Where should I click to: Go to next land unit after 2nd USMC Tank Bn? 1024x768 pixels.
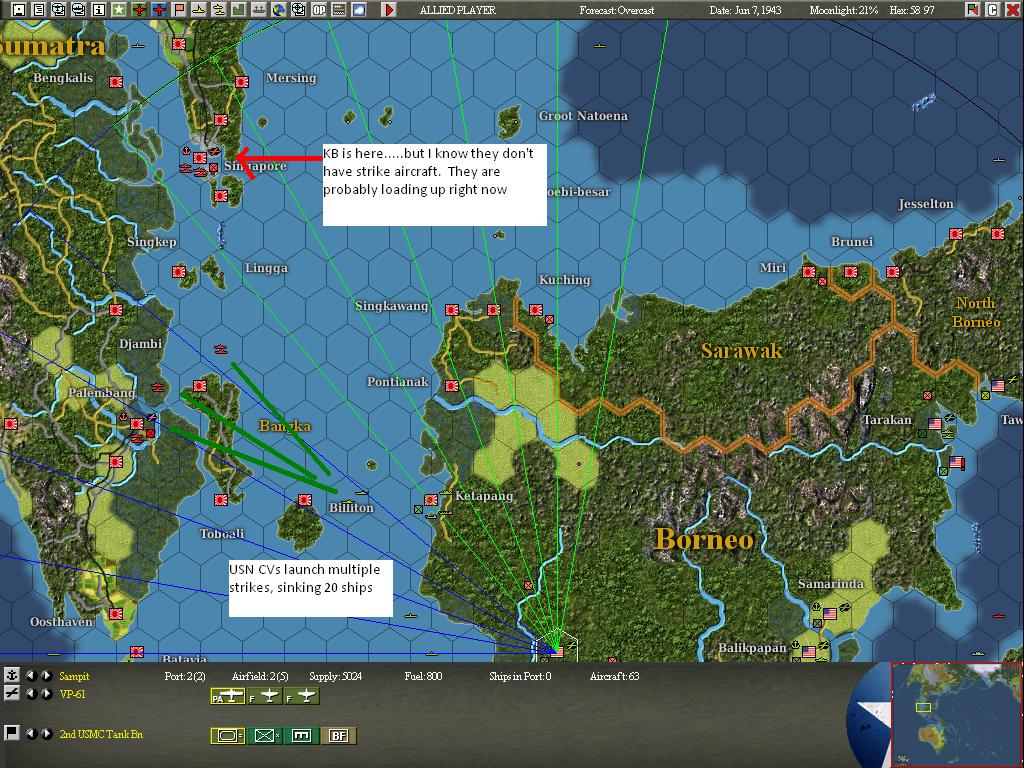click(x=46, y=733)
